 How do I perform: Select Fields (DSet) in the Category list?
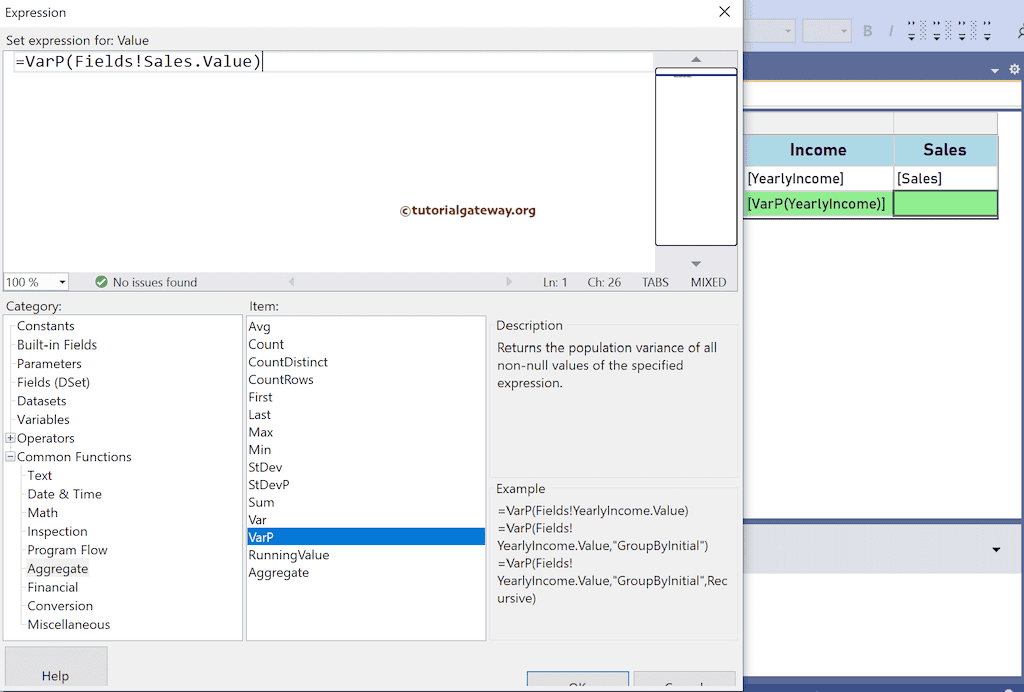pyautogui.click(x=53, y=382)
